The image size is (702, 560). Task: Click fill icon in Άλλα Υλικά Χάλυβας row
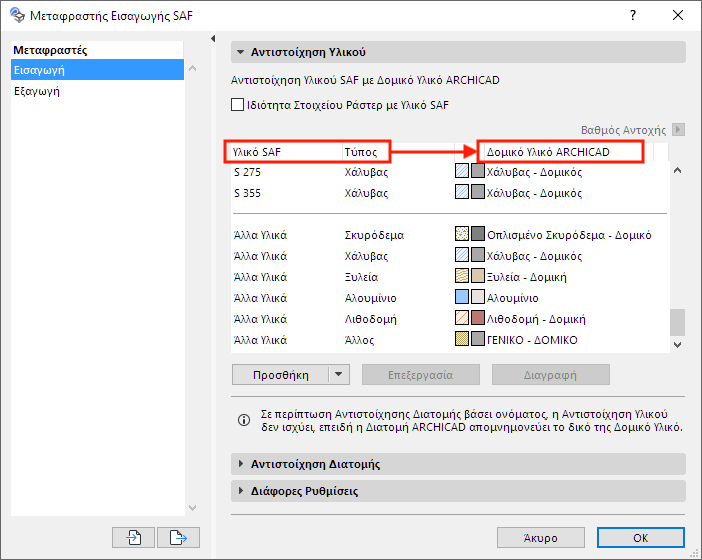point(462,254)
